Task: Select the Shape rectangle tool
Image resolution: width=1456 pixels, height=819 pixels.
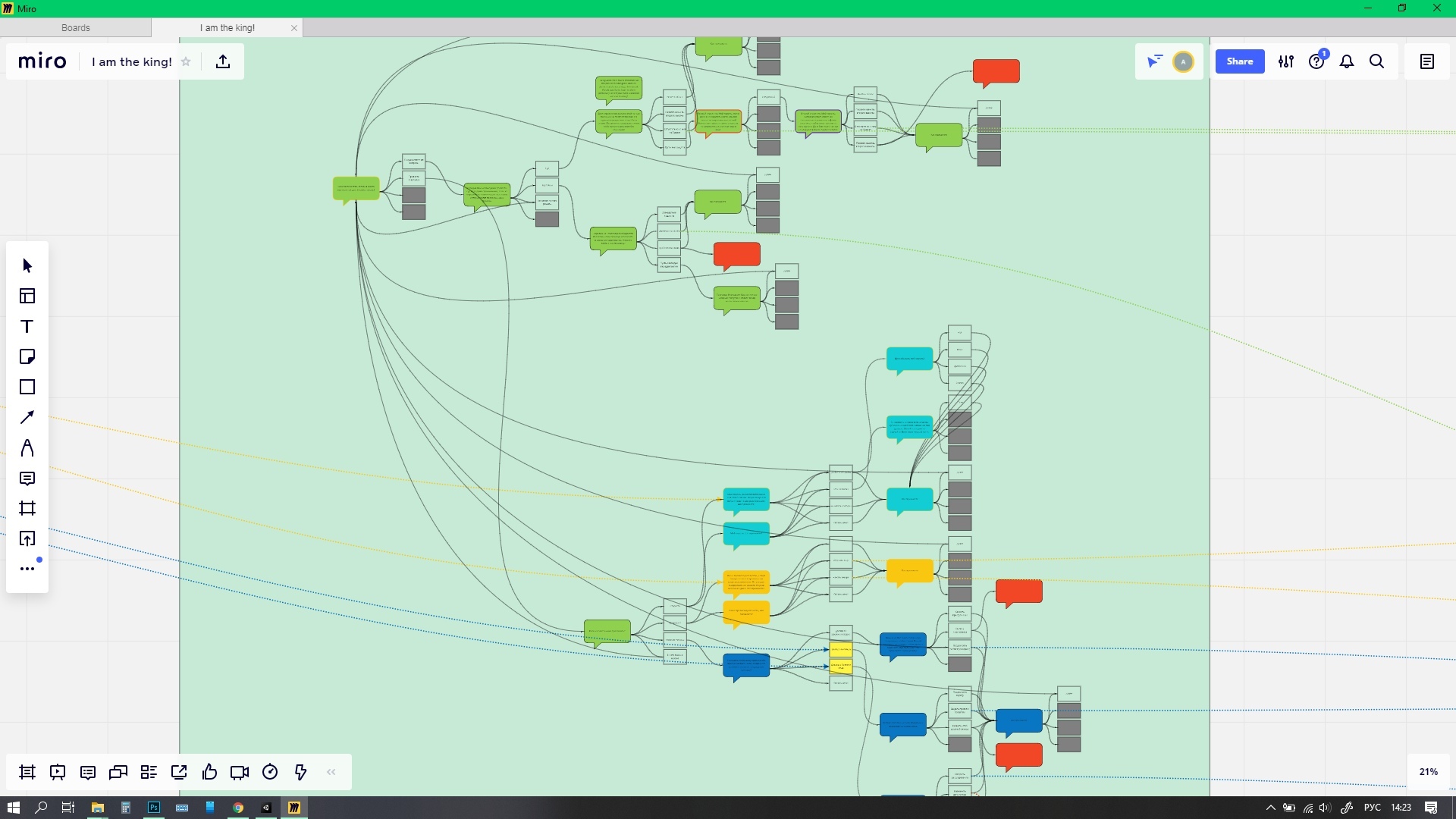Action: 27,387
